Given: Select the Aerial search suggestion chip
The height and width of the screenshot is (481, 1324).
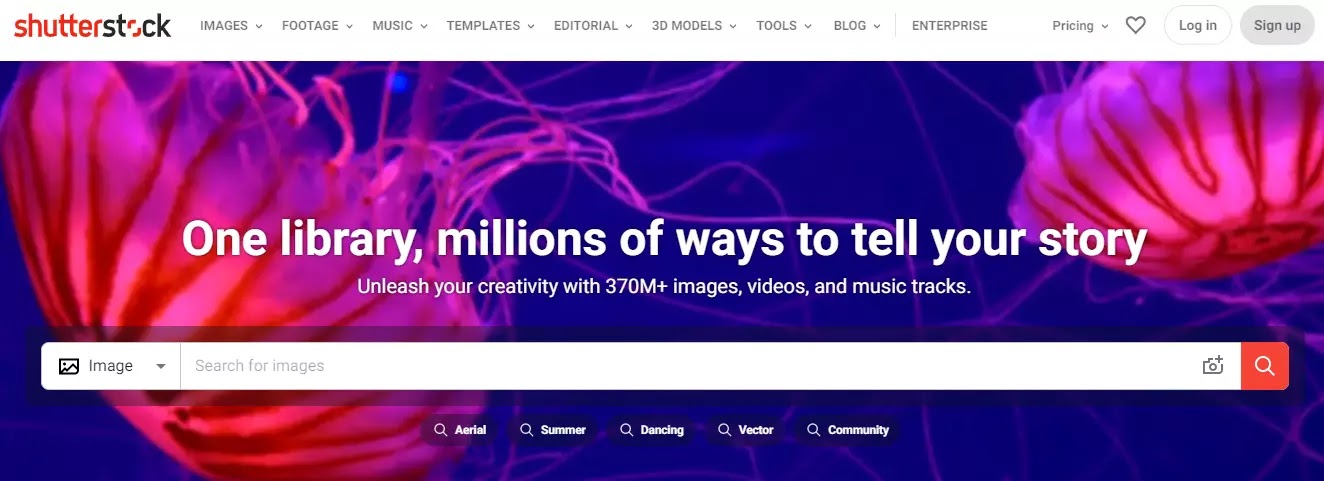Looking at the screenshot, I should (460, 430).
